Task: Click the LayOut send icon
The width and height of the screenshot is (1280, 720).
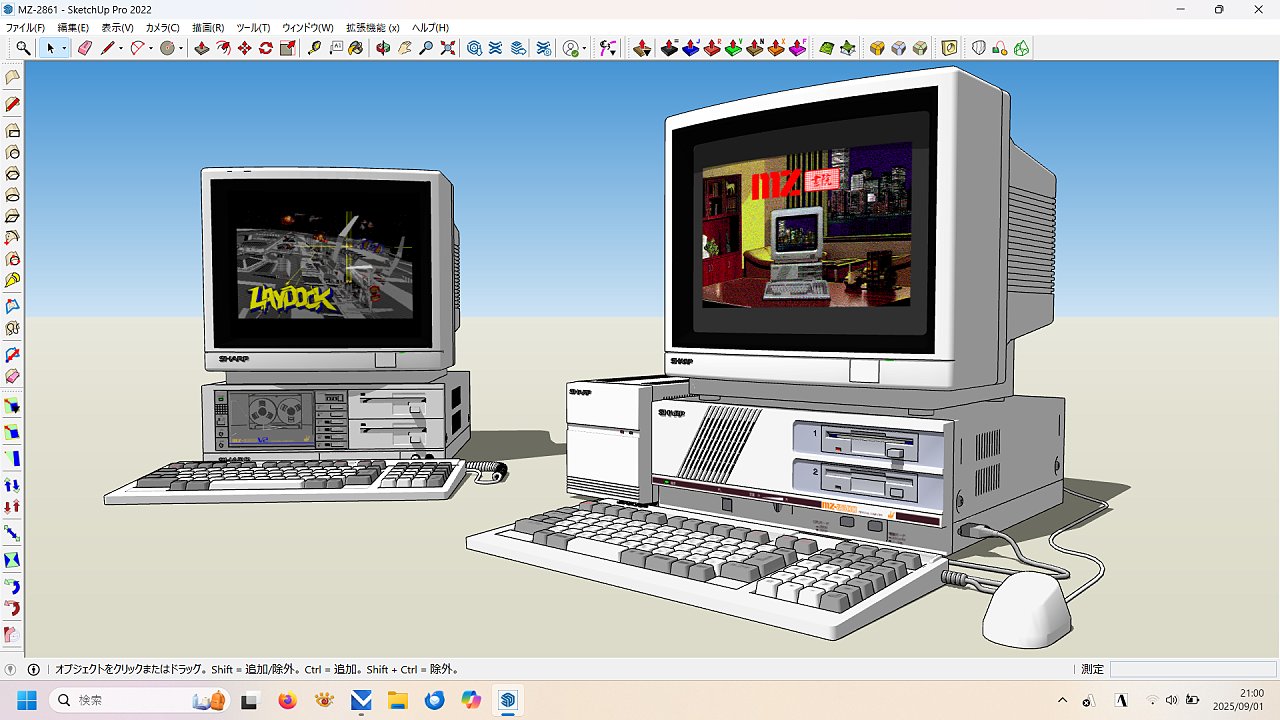Action: click(x=517, y=48)
